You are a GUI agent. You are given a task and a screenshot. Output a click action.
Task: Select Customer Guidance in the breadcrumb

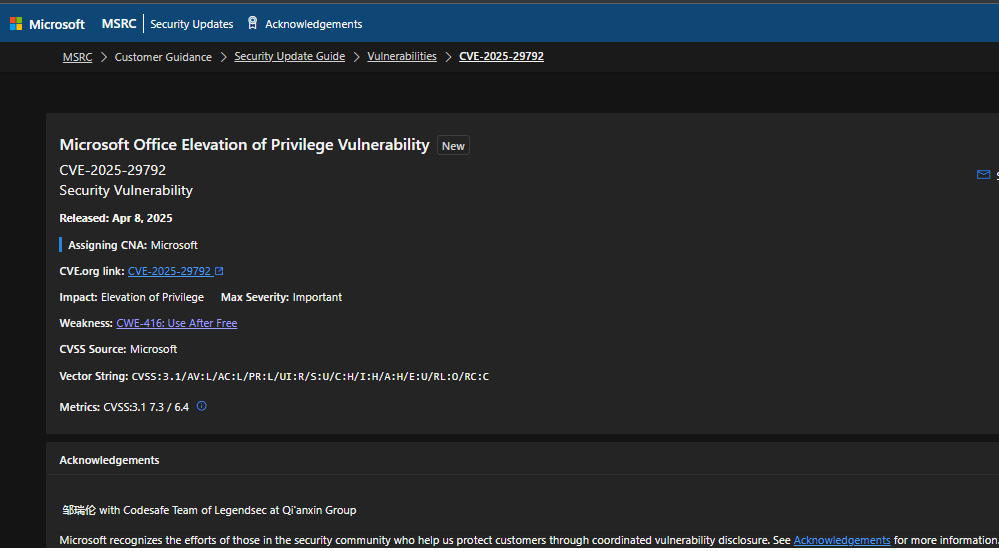(163, 57)
